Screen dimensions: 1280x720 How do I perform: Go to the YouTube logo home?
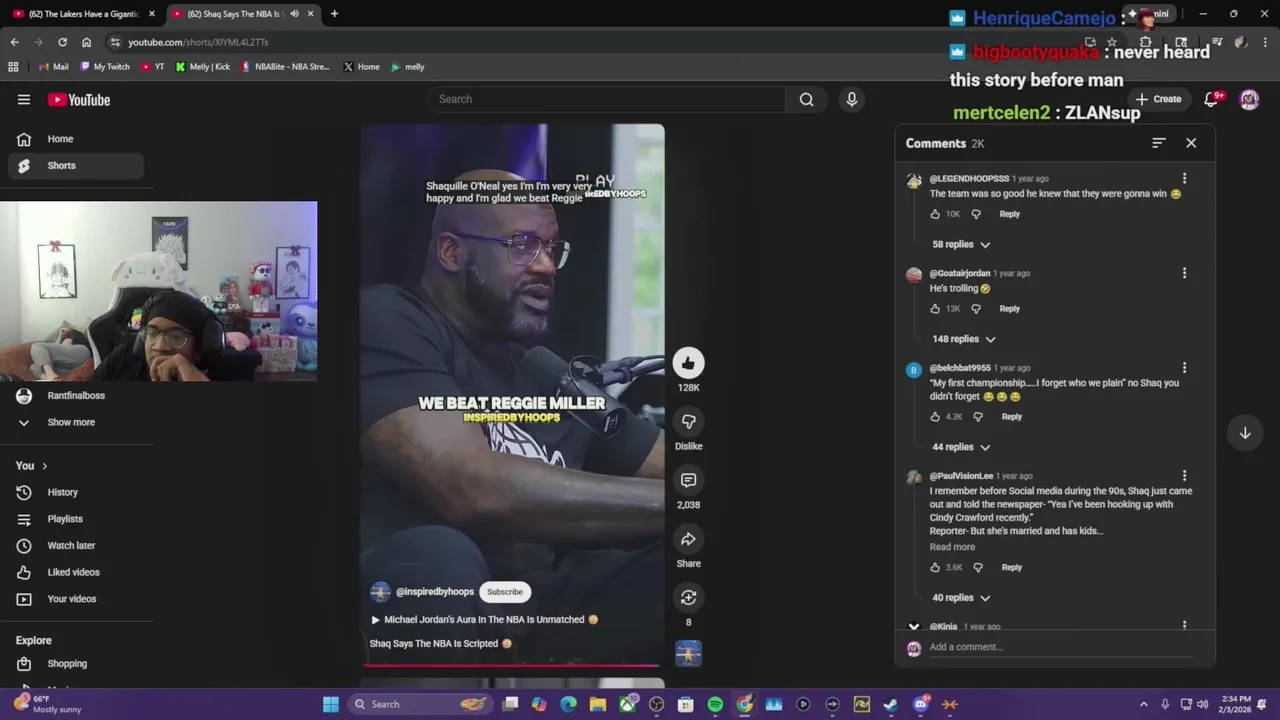tap(79, 99)
